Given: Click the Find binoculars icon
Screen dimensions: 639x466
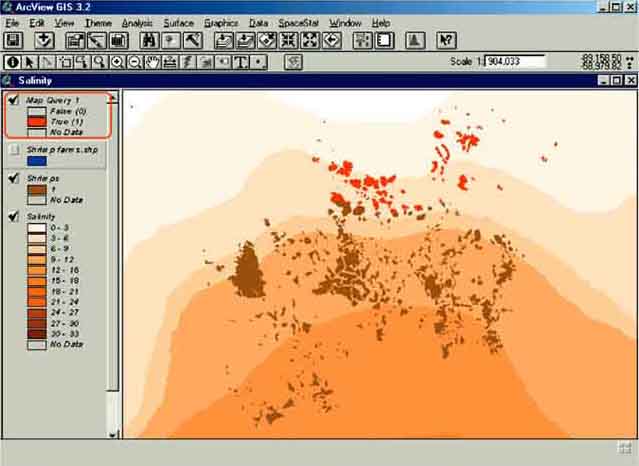Looking at the screenshot, I should (x=149, y=41).
